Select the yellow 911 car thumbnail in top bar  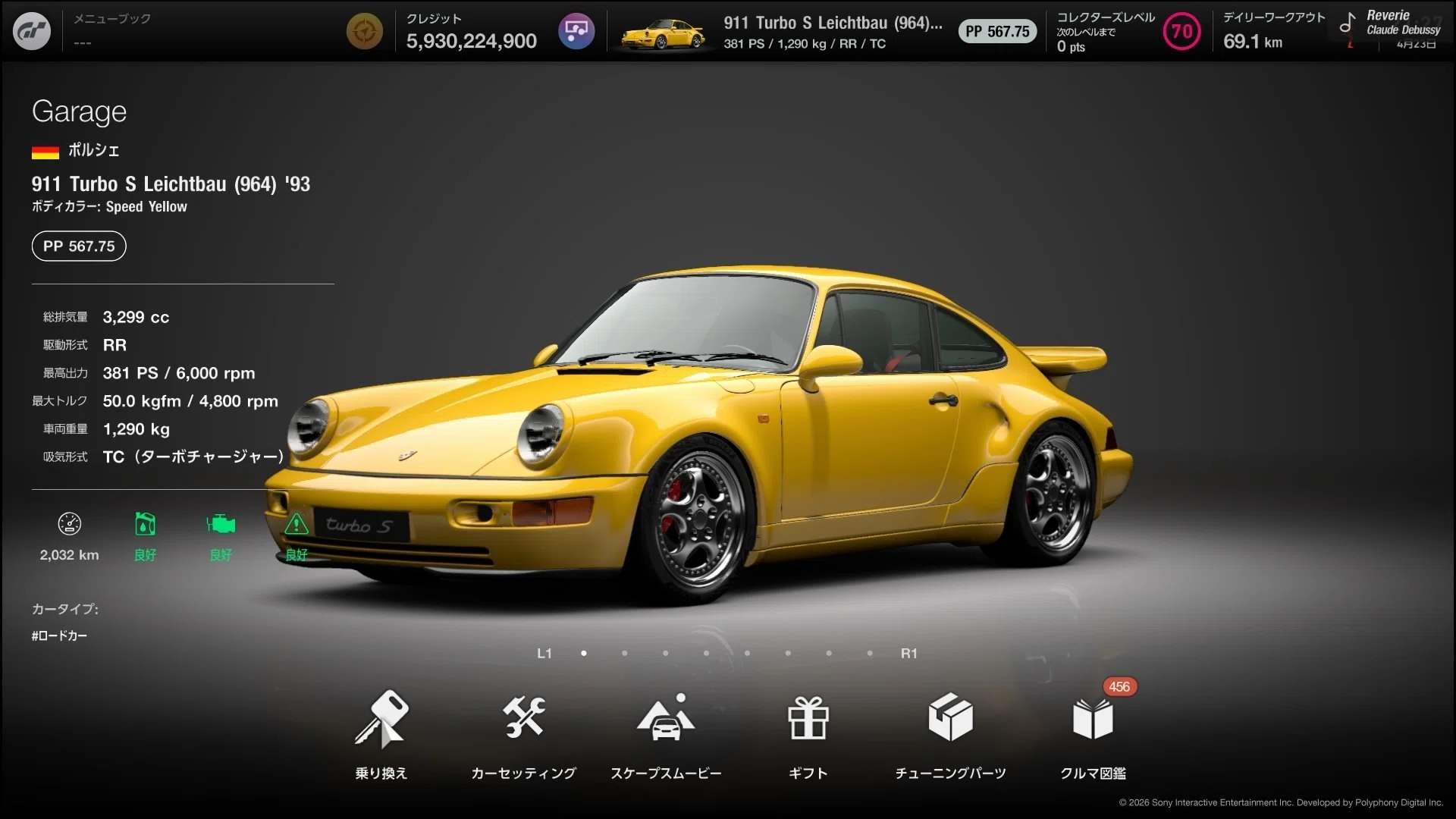coord(664,33)
